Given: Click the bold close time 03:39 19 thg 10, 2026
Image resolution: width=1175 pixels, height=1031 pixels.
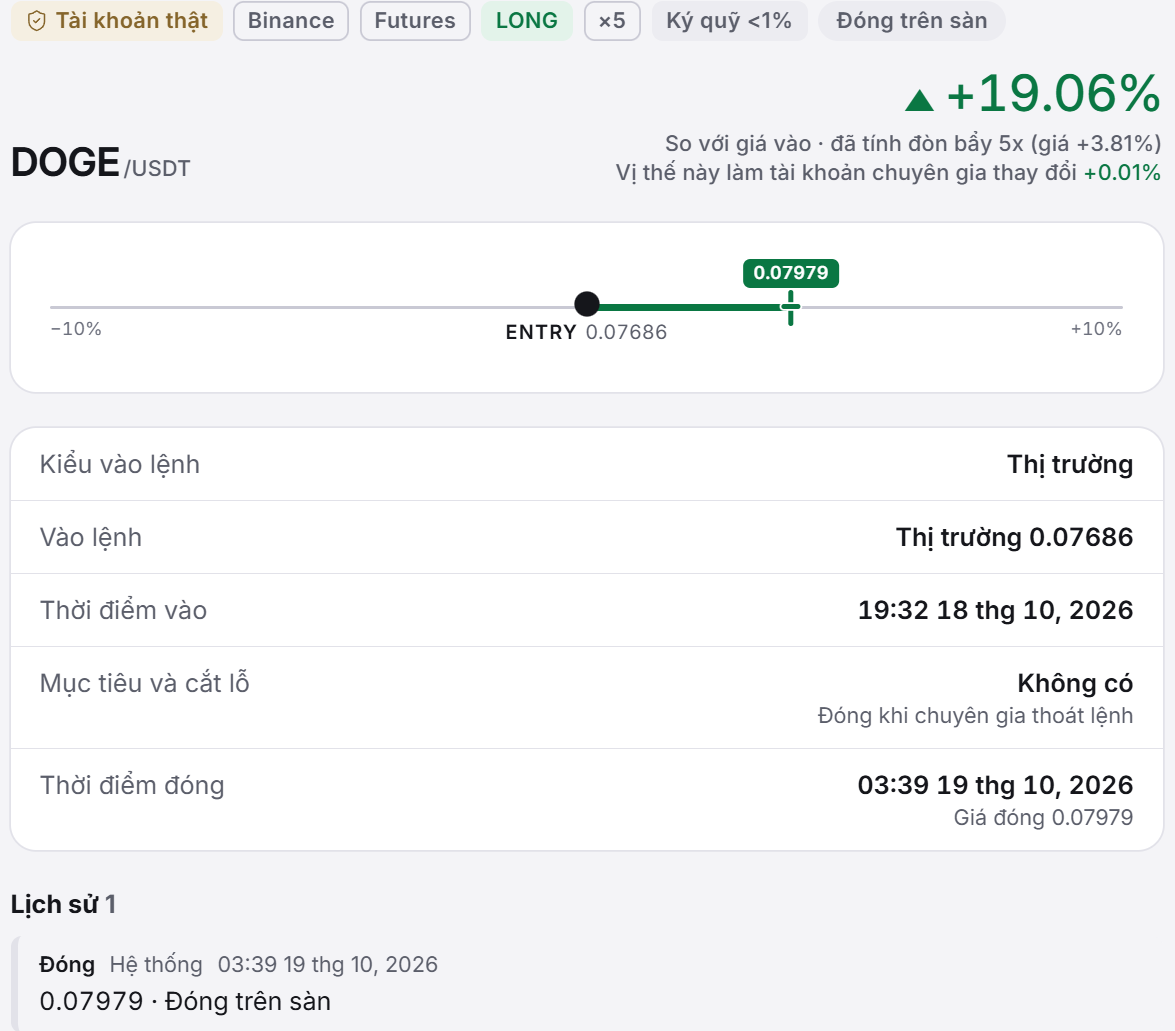Looking at the screenshot, I should [x=995, y=785].
